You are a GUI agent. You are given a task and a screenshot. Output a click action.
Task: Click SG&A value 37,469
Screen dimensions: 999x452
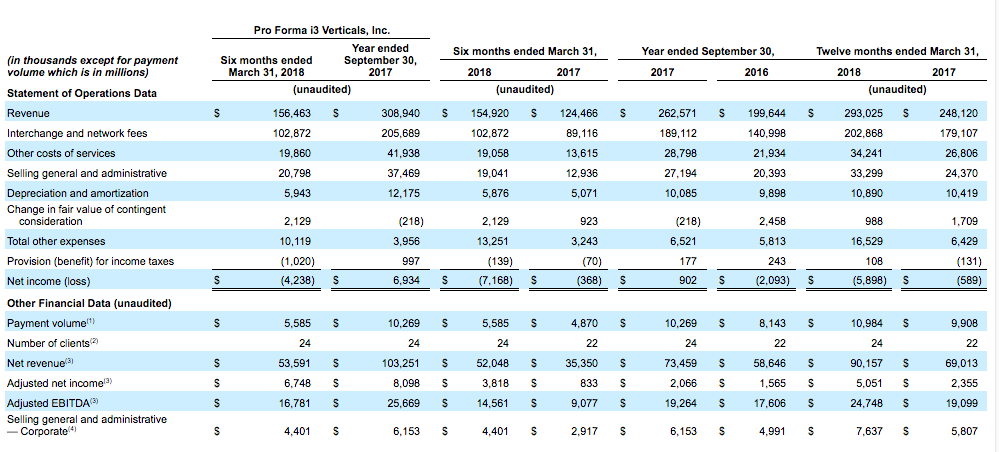405,173
